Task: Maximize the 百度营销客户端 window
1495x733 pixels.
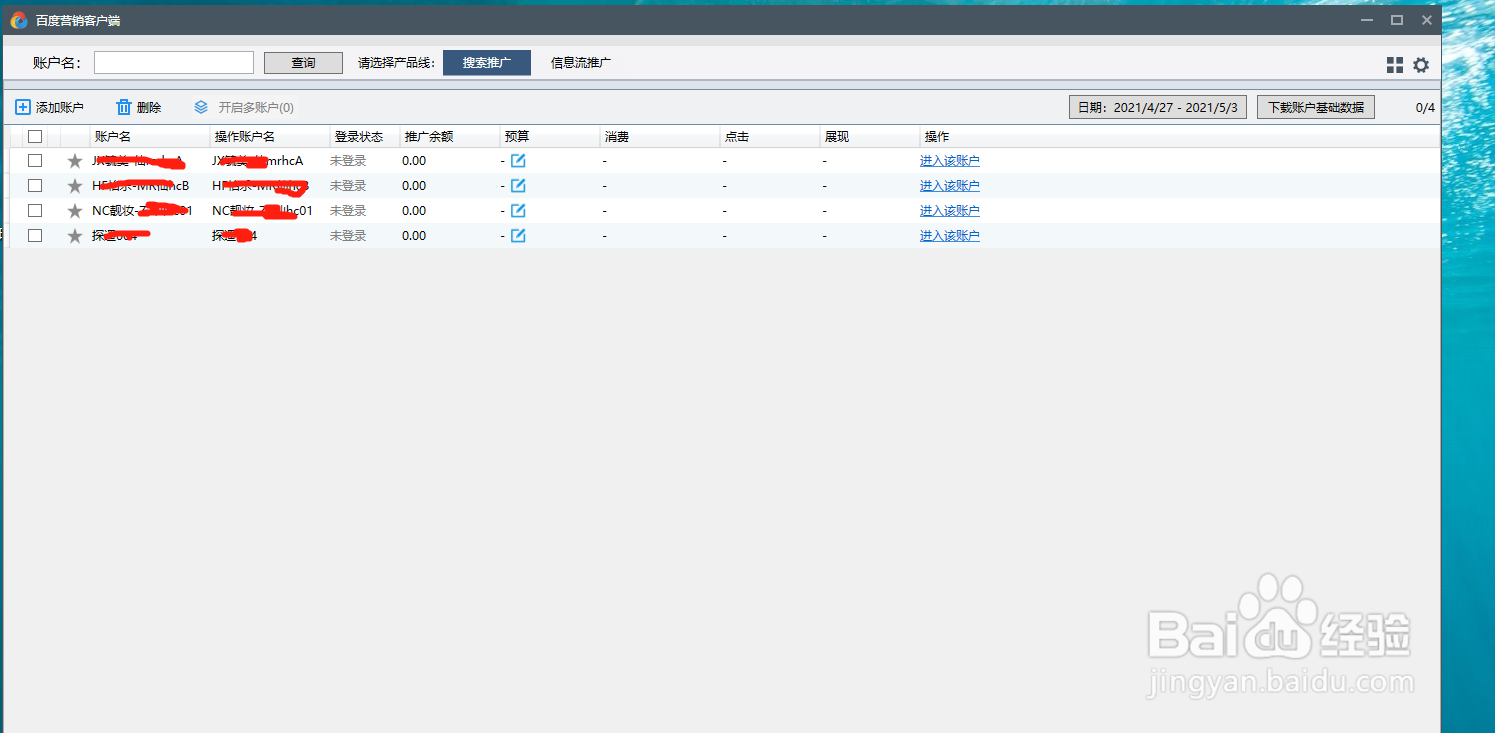Action: (1397, 20)
